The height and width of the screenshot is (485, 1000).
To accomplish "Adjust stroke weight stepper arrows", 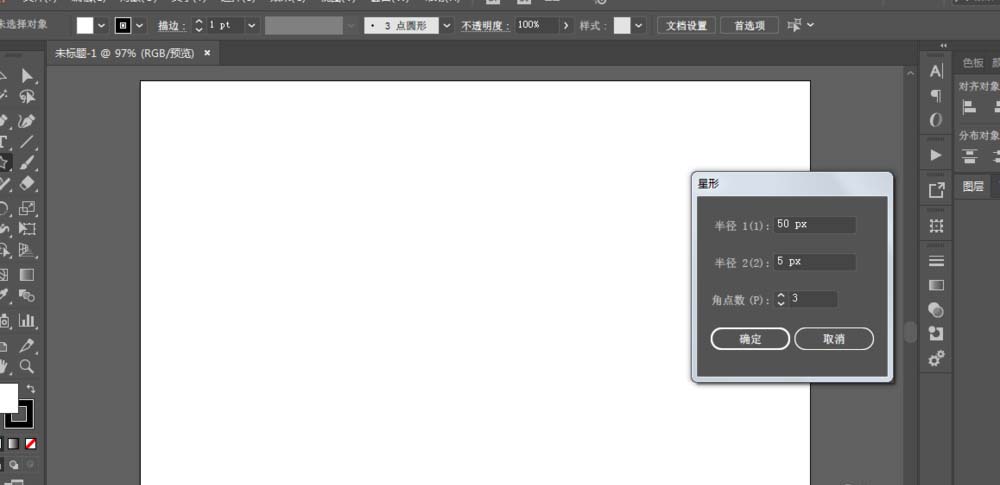I will (x=198, y=26).
